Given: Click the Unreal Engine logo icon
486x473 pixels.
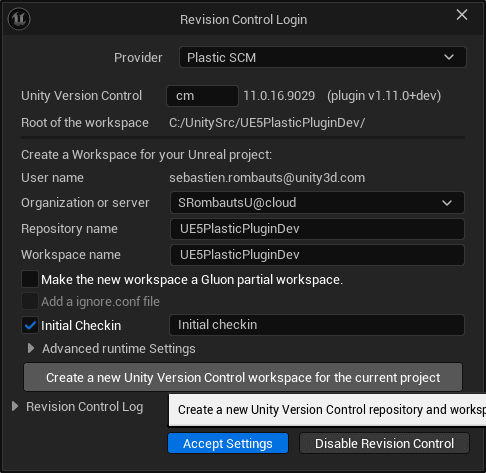Looking at the screenshot, I should pos(19,19).
